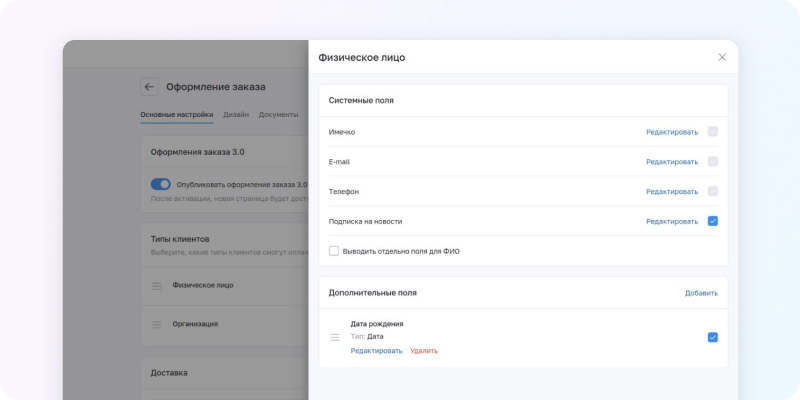
Task: Click the red Удалить link
Action: pos(424,351)
